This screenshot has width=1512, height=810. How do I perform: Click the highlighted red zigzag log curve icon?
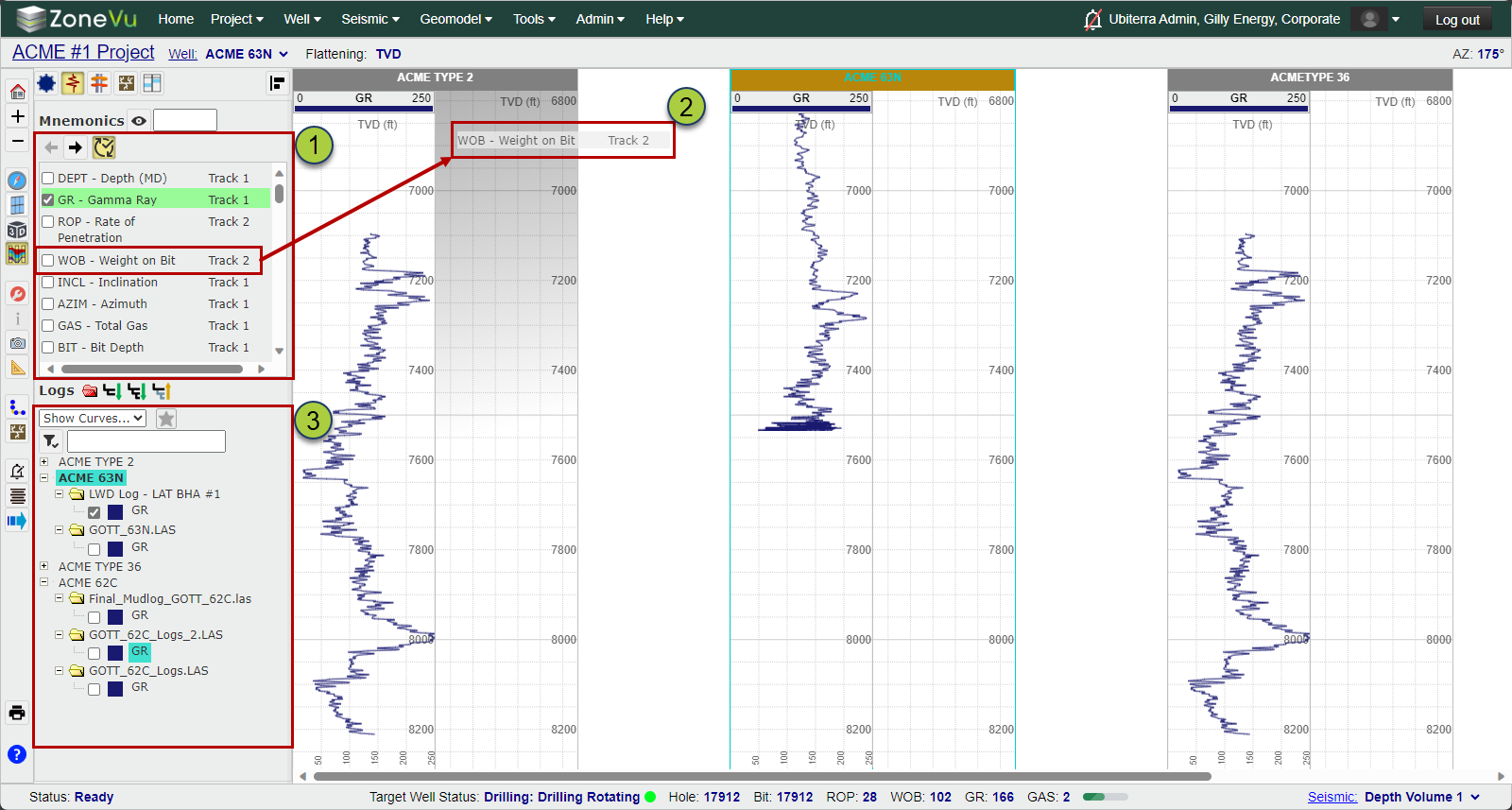click(x=73, y=83)
